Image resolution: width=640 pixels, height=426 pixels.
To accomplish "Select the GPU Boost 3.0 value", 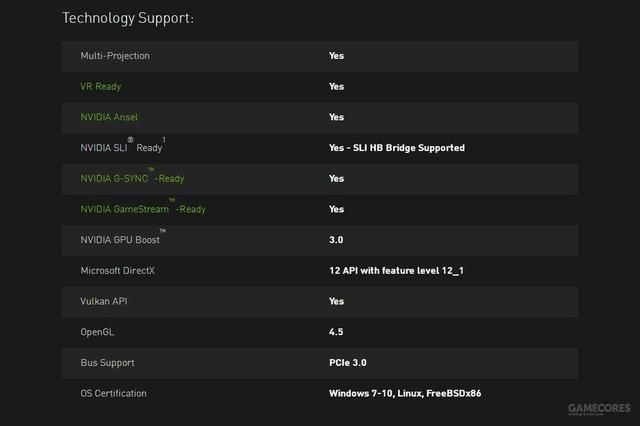I will (336, 240).
